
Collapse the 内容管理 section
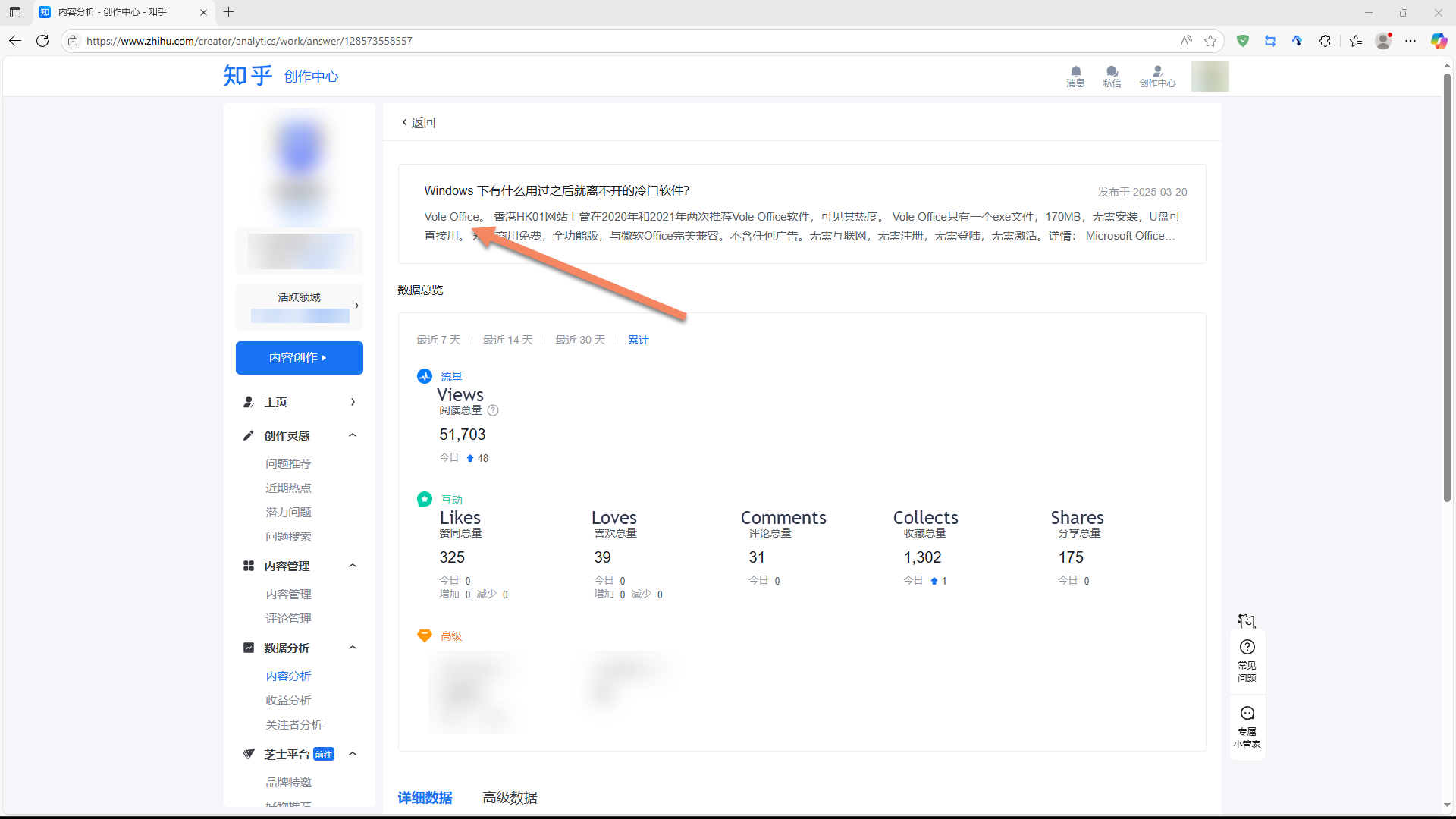click(x=353, y=566)
